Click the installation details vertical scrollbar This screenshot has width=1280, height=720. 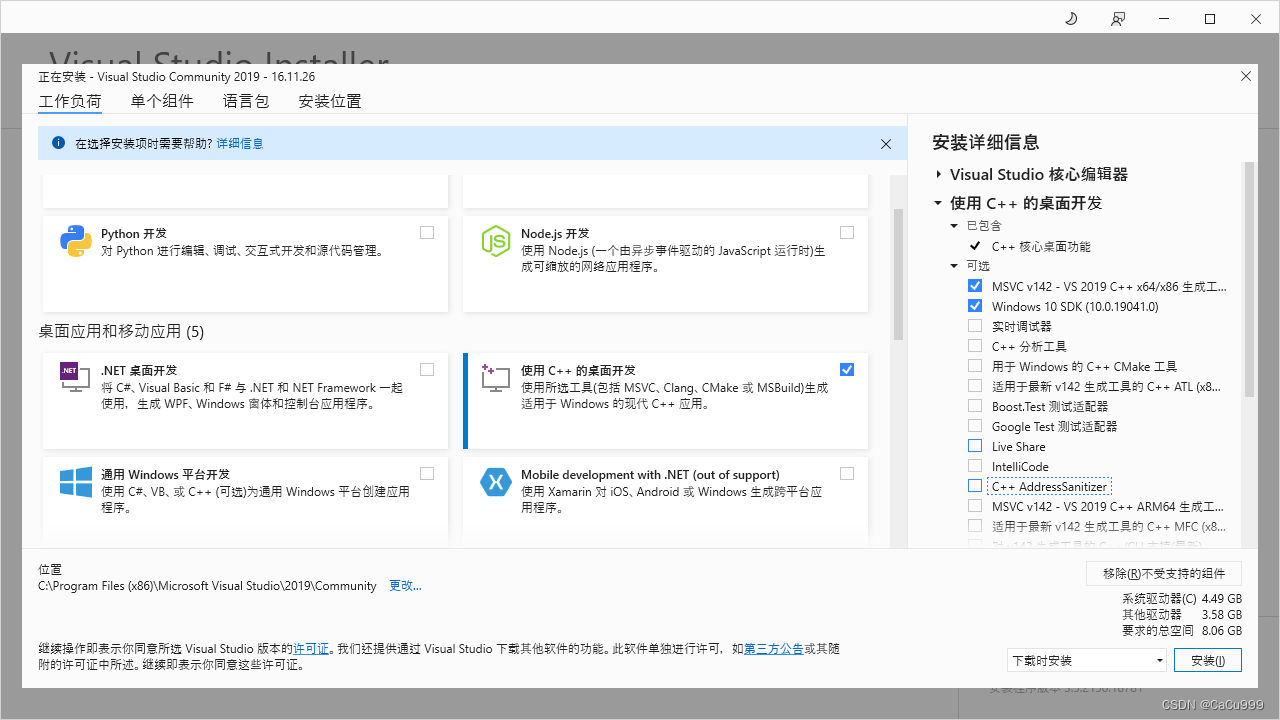[x=1249, y=280]
